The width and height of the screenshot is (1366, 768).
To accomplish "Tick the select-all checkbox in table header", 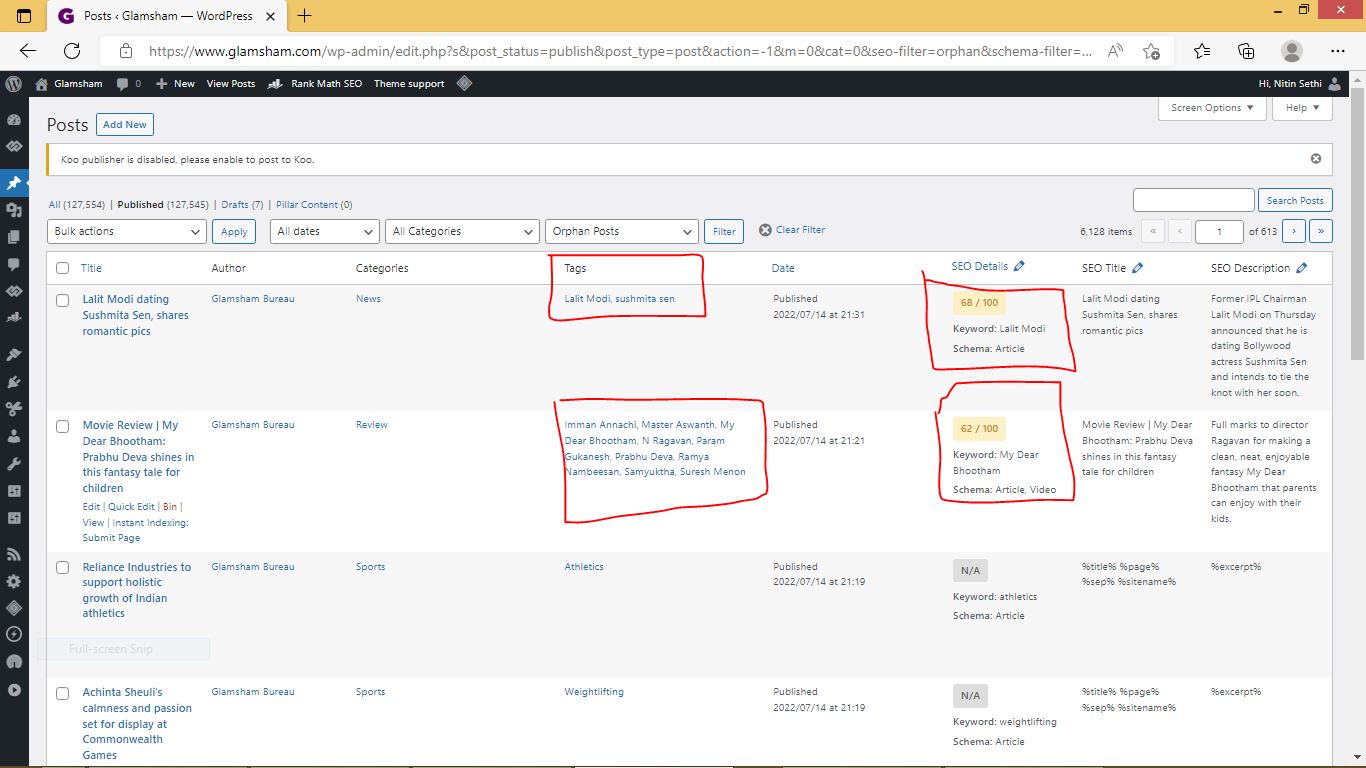I will 63,268.
